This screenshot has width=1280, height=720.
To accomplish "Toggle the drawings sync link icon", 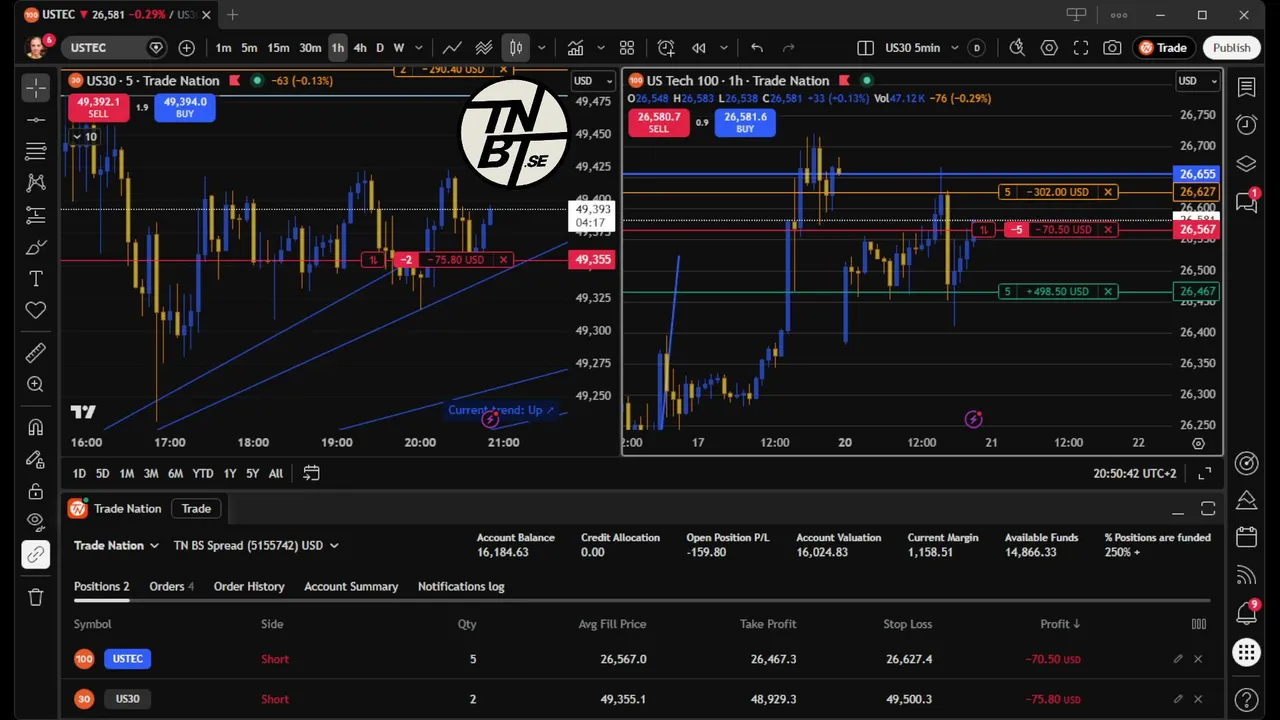I will point(36,554).
